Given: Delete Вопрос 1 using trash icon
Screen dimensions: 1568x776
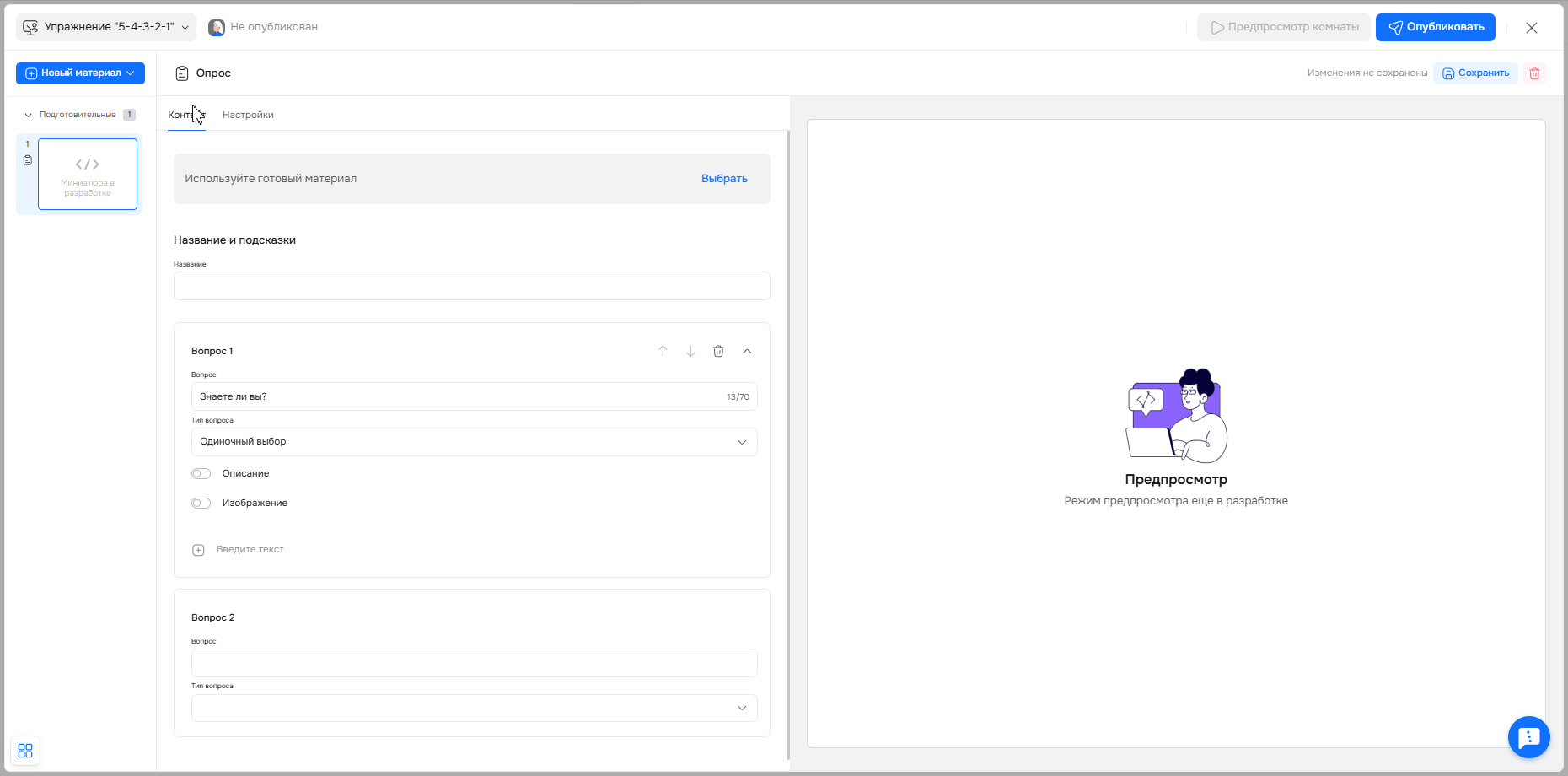Looking at the screenshot, I should (x=718, y=351).
